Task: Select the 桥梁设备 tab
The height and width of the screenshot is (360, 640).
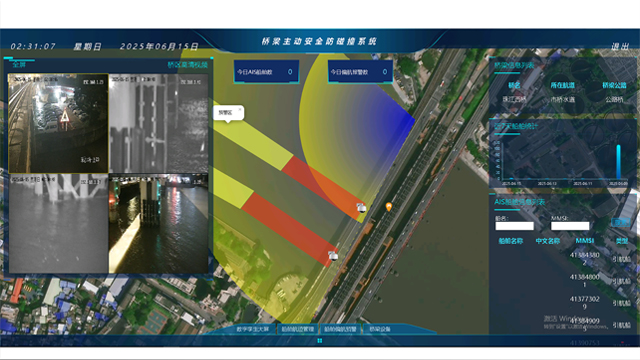Action: (x=380, y=329)
